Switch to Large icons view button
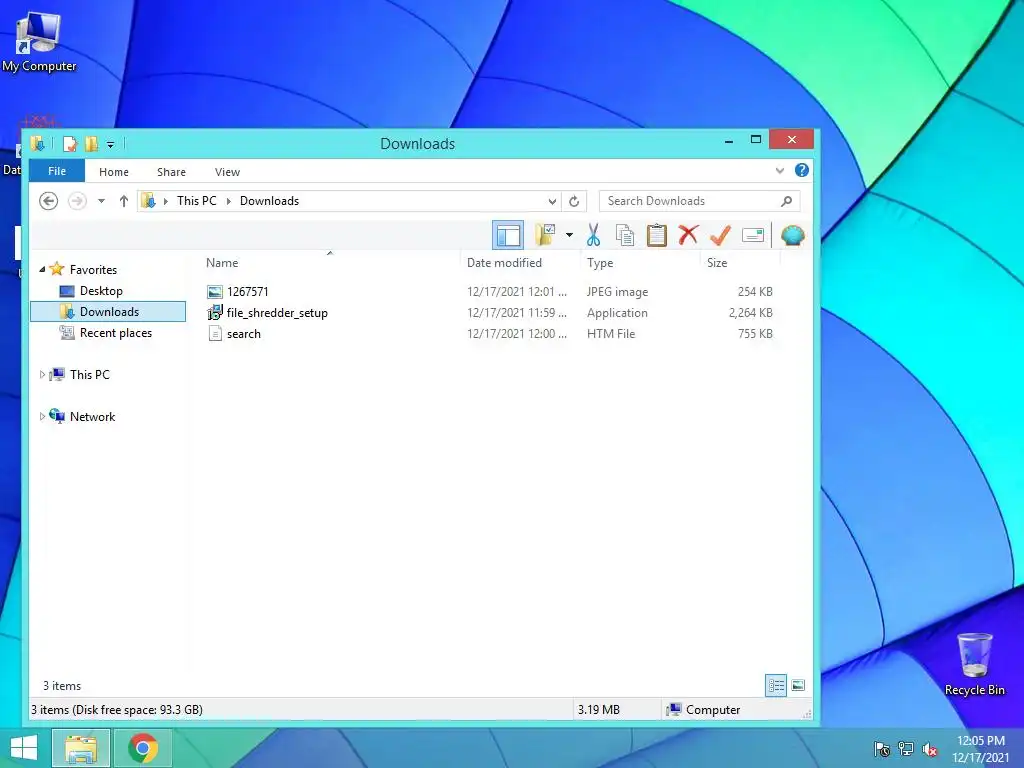1024x768 pixels. tap(798, 685)
